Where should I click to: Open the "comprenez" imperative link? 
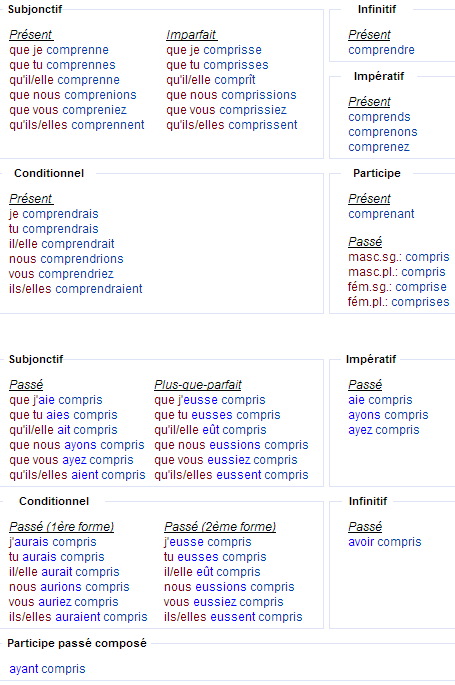379,147
